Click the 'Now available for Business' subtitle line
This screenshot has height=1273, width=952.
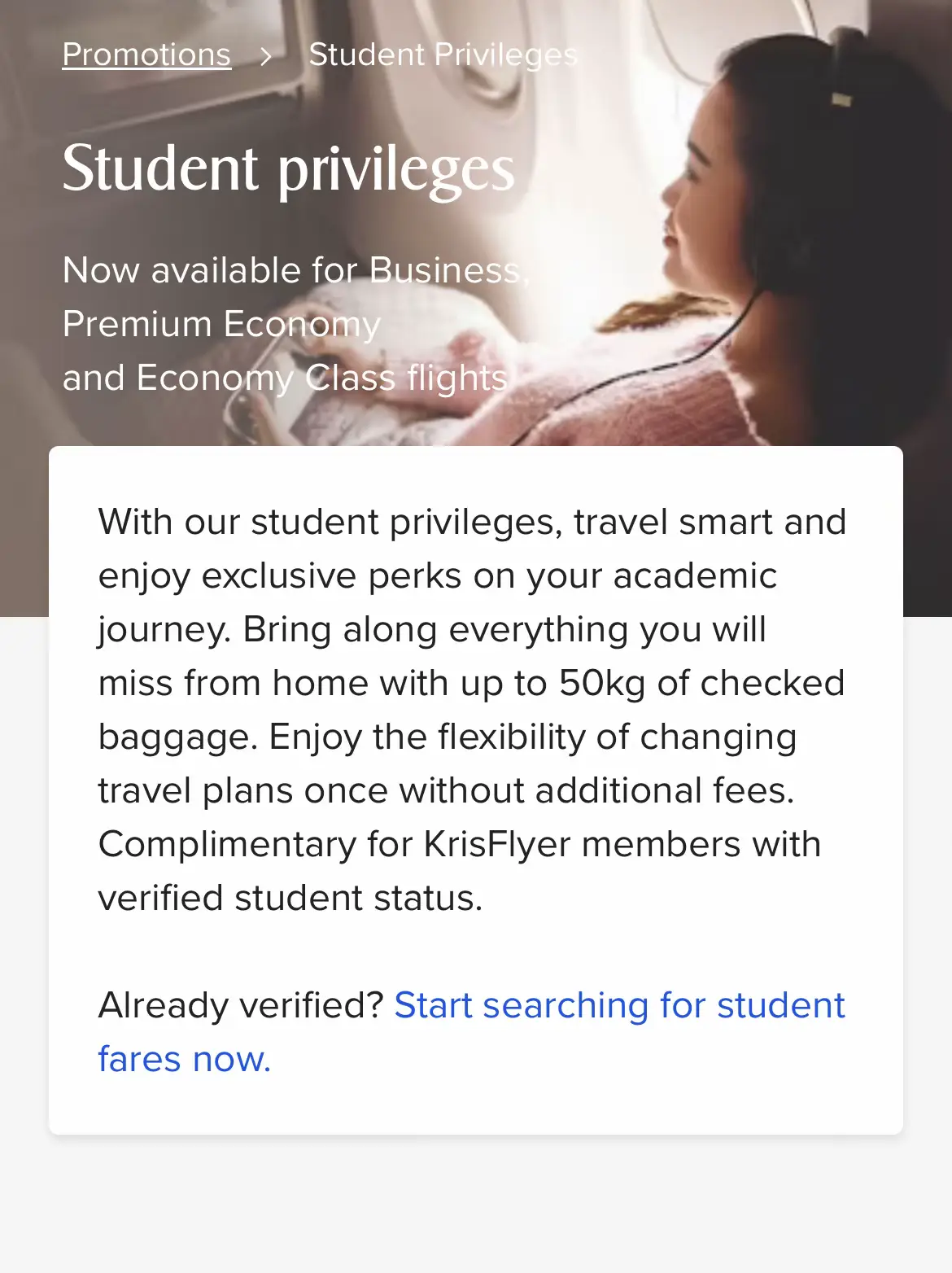tap(296, 270)
